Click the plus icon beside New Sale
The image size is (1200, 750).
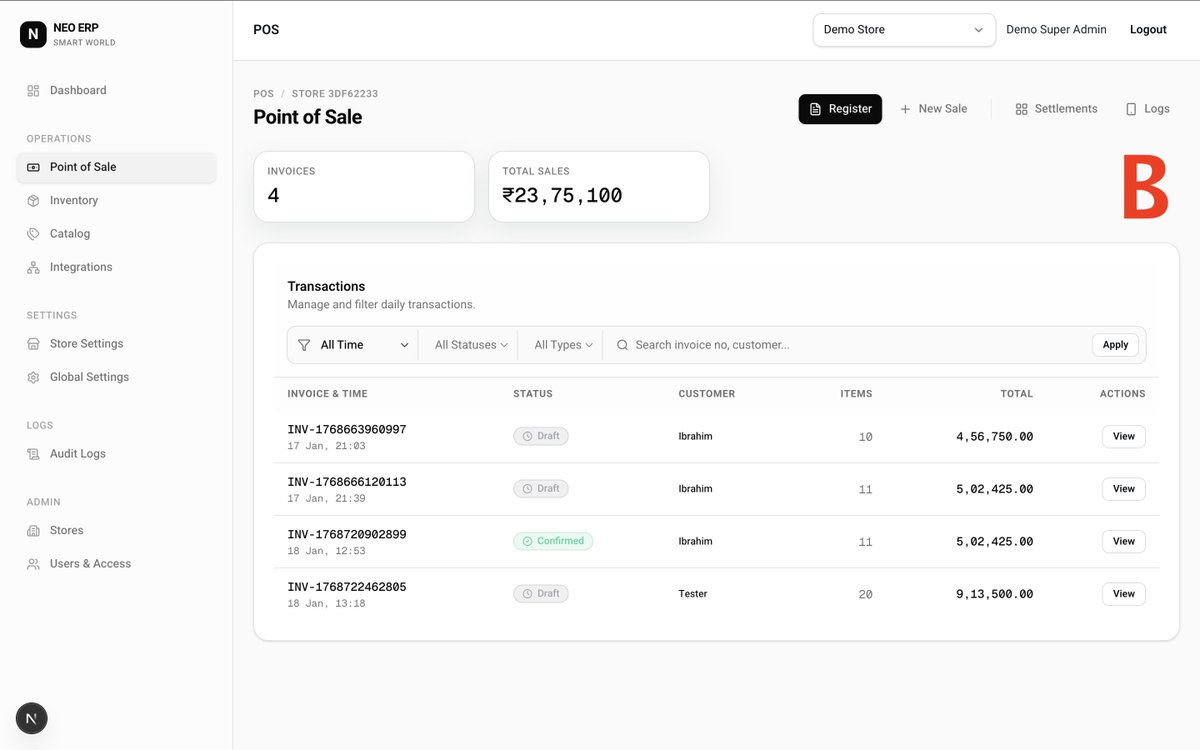coord(906,109)
